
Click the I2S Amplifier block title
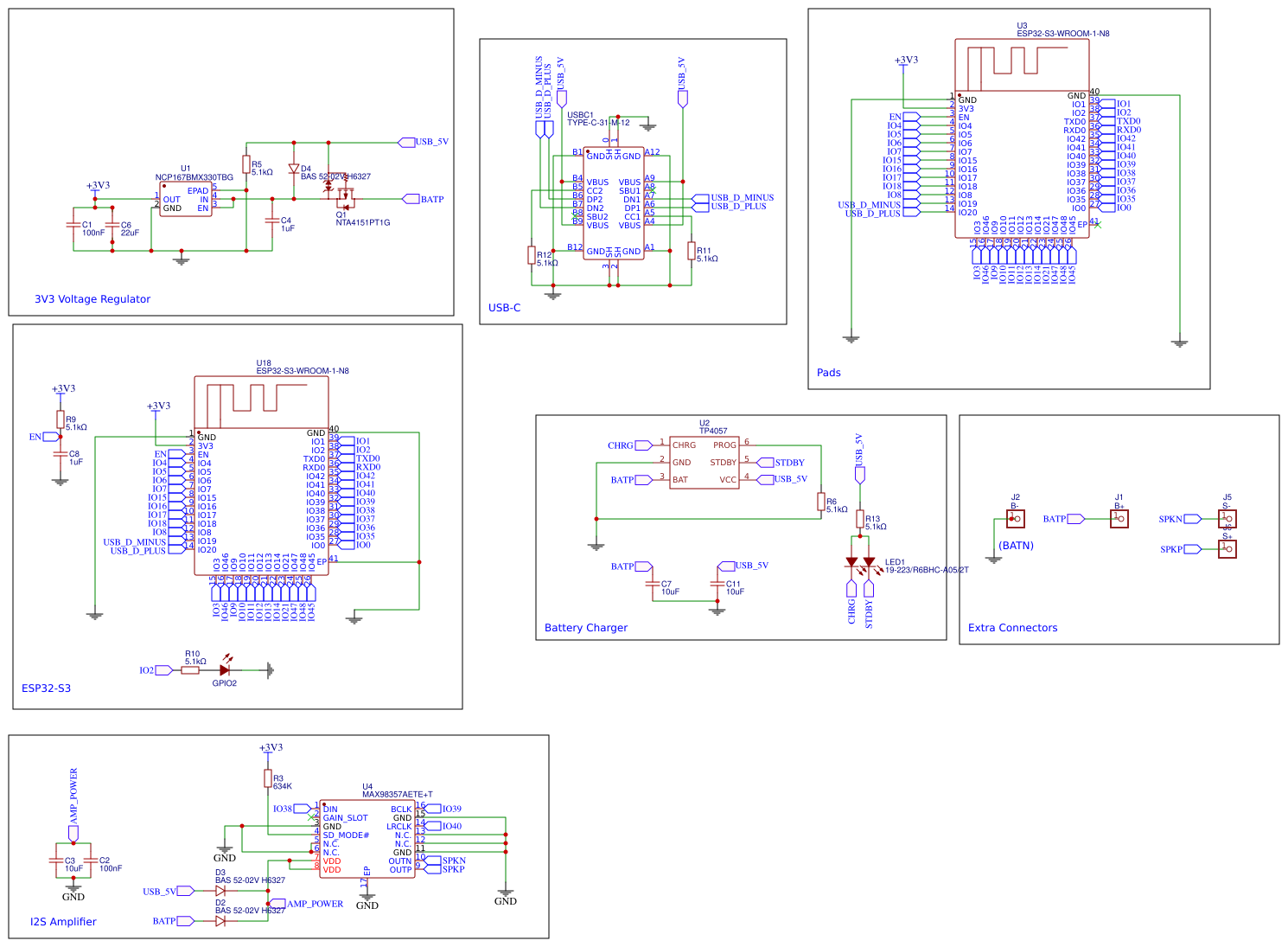coord(63,922)
